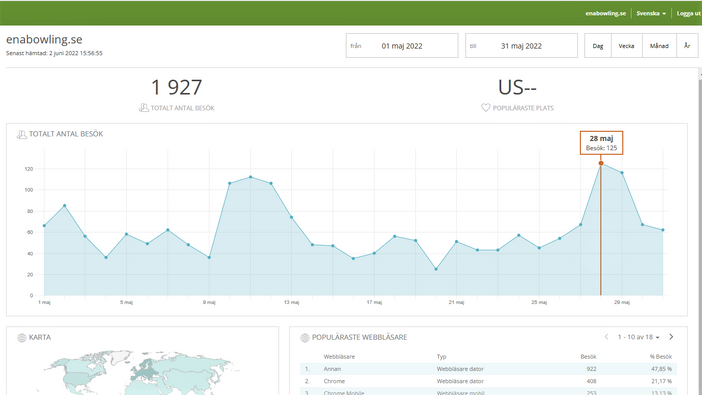Click the 21,17 % value
702x395 pixels.
(x=661, y=381)
